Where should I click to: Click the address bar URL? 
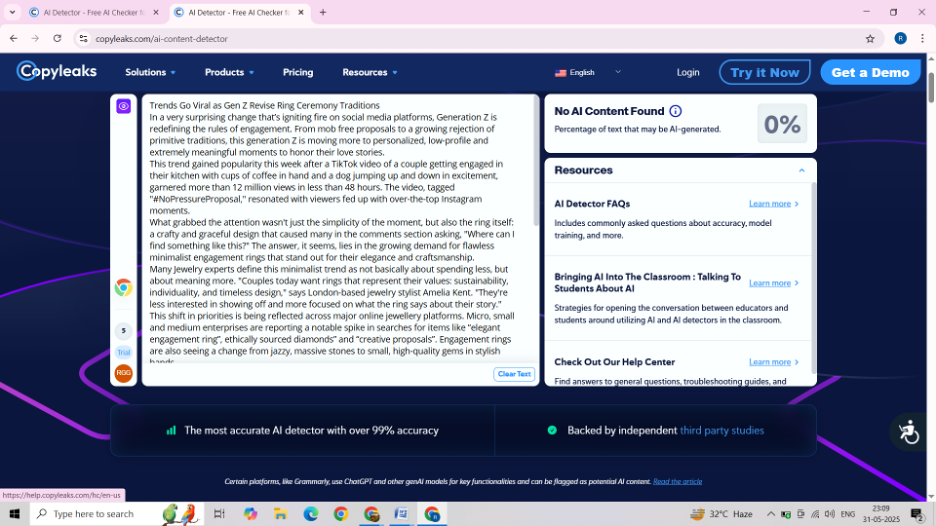[x=162, y=39]
